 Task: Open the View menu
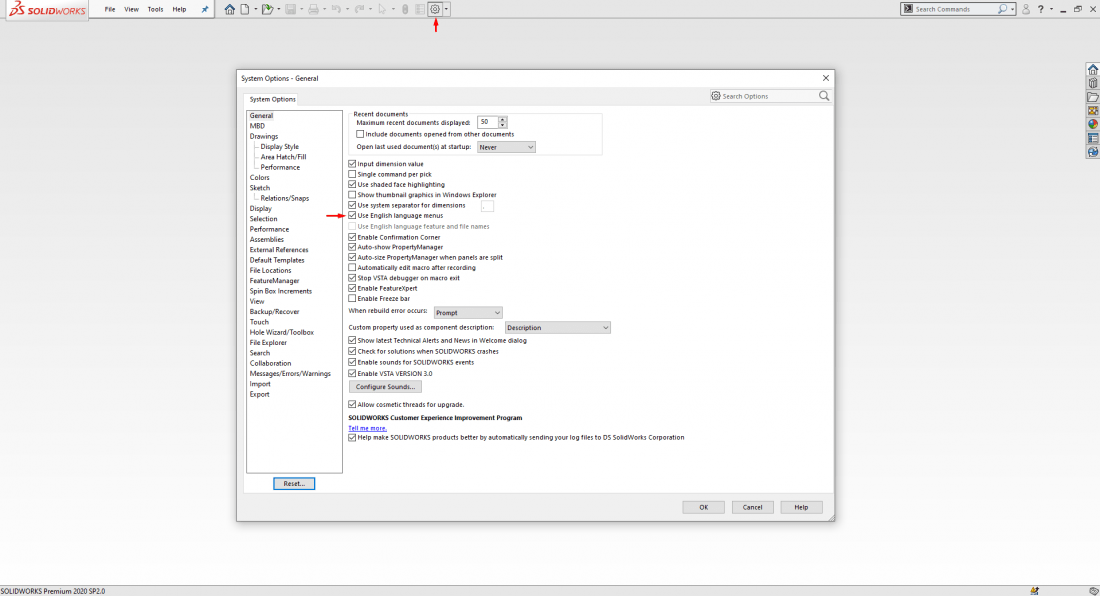pos(131,9)
